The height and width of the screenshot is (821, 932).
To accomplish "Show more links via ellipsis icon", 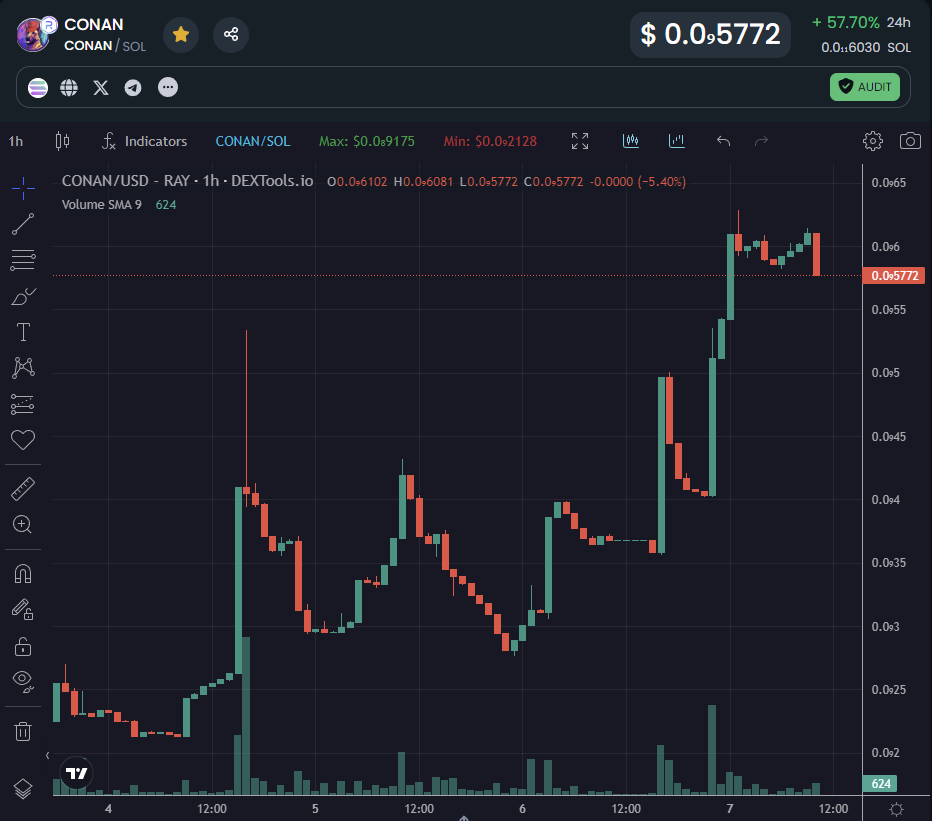I will point(168,87).
